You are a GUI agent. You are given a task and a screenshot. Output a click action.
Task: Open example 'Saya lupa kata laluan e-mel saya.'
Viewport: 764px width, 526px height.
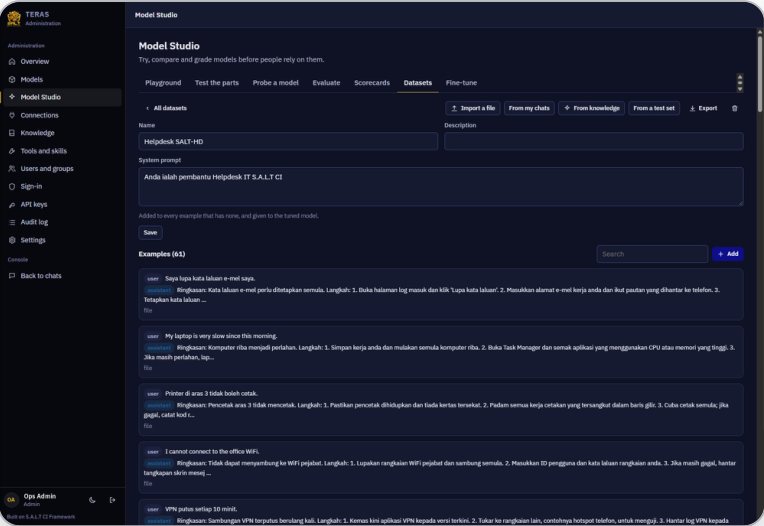(441, 294)
